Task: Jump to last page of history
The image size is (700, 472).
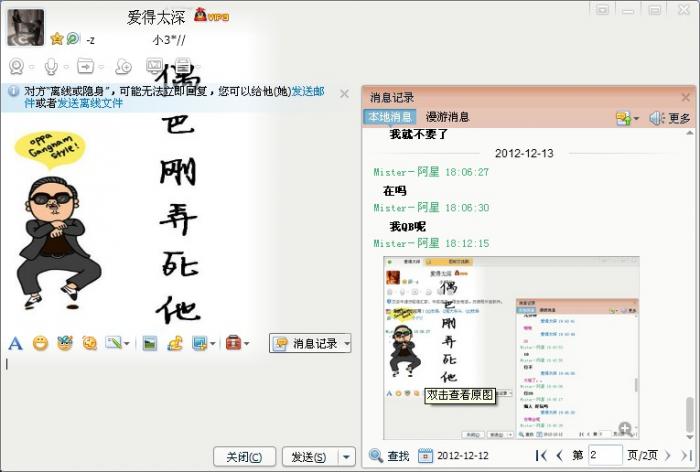Action: click(685, 455)
